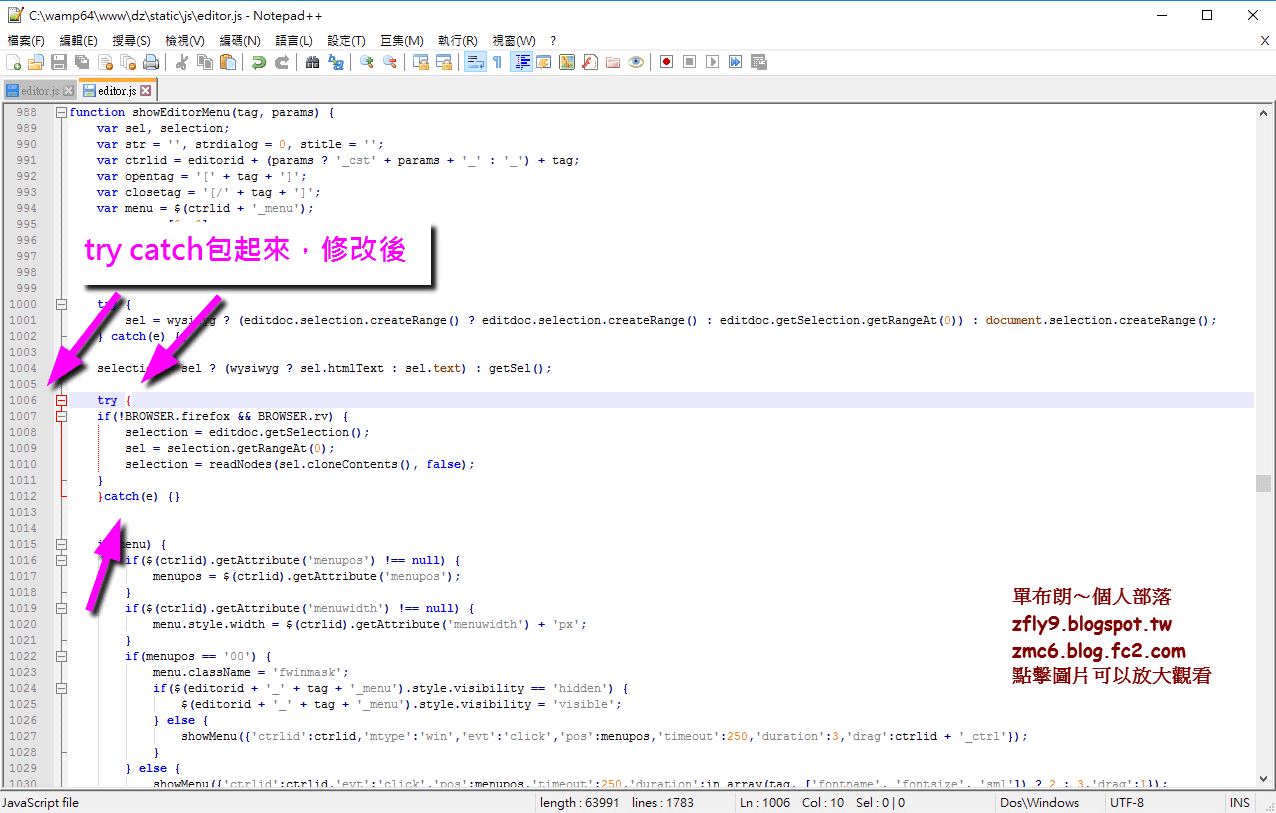Show the Document Map panel icon
The height and width of the screenshot is (813, 1276).
tap(567, 62)
